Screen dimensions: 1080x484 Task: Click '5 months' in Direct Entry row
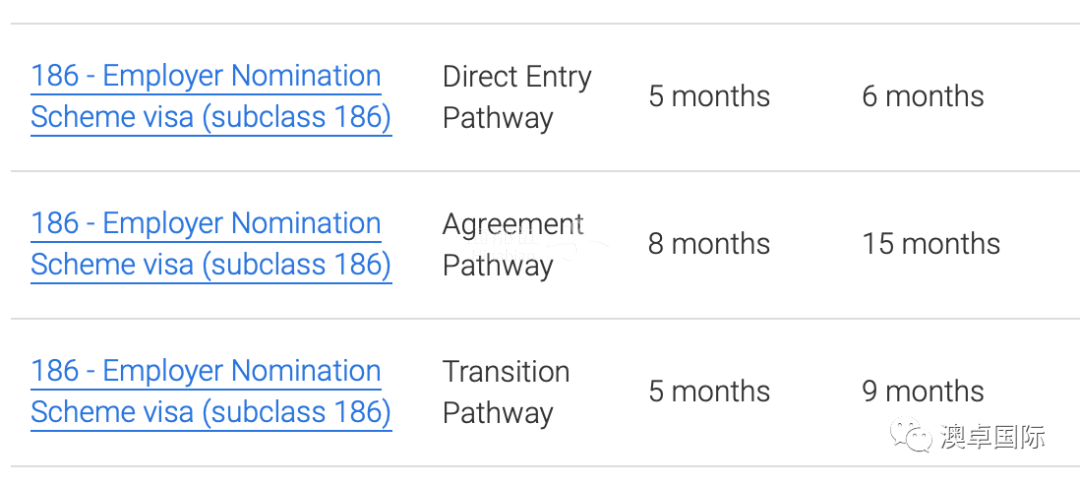coord(709,96)
